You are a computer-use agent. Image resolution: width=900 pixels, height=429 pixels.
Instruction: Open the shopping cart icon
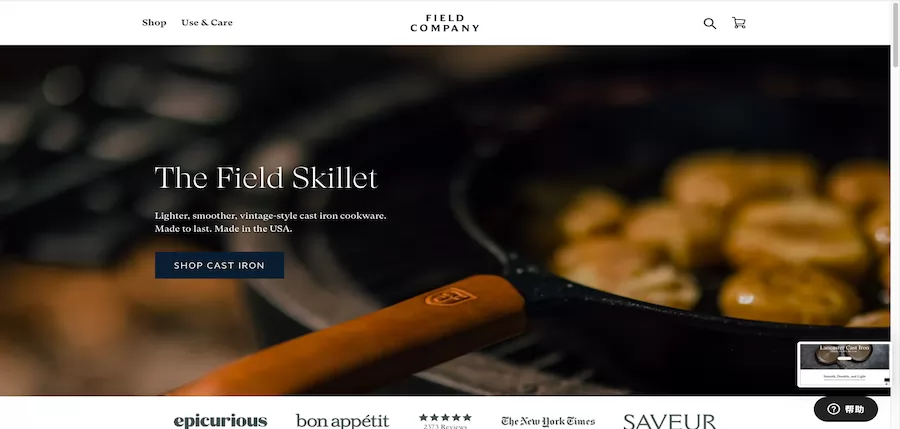[739, 23]
